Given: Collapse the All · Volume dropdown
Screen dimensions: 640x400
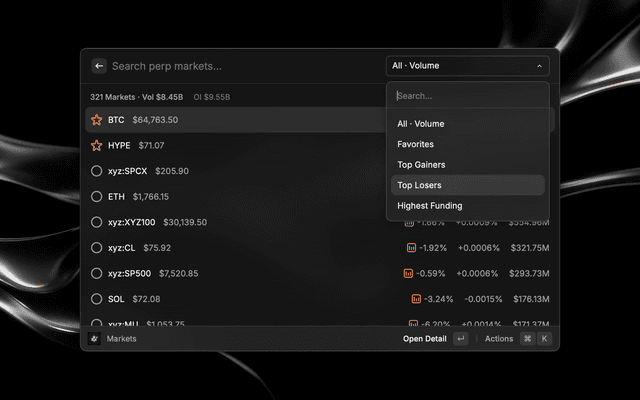Looking at the screenshot, I should (x=468, y=66).
